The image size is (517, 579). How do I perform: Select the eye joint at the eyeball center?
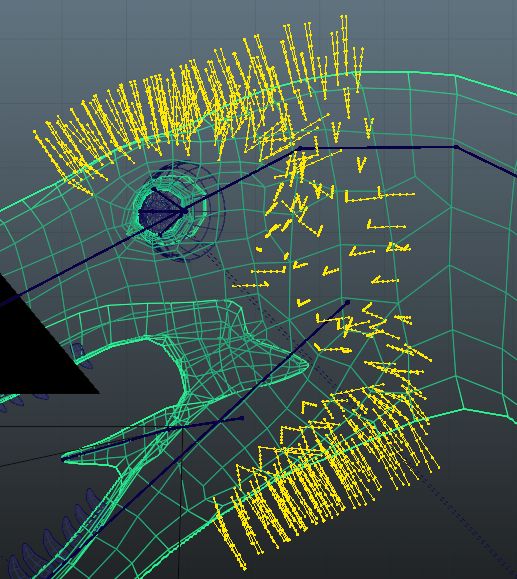(x=184, y=211)
